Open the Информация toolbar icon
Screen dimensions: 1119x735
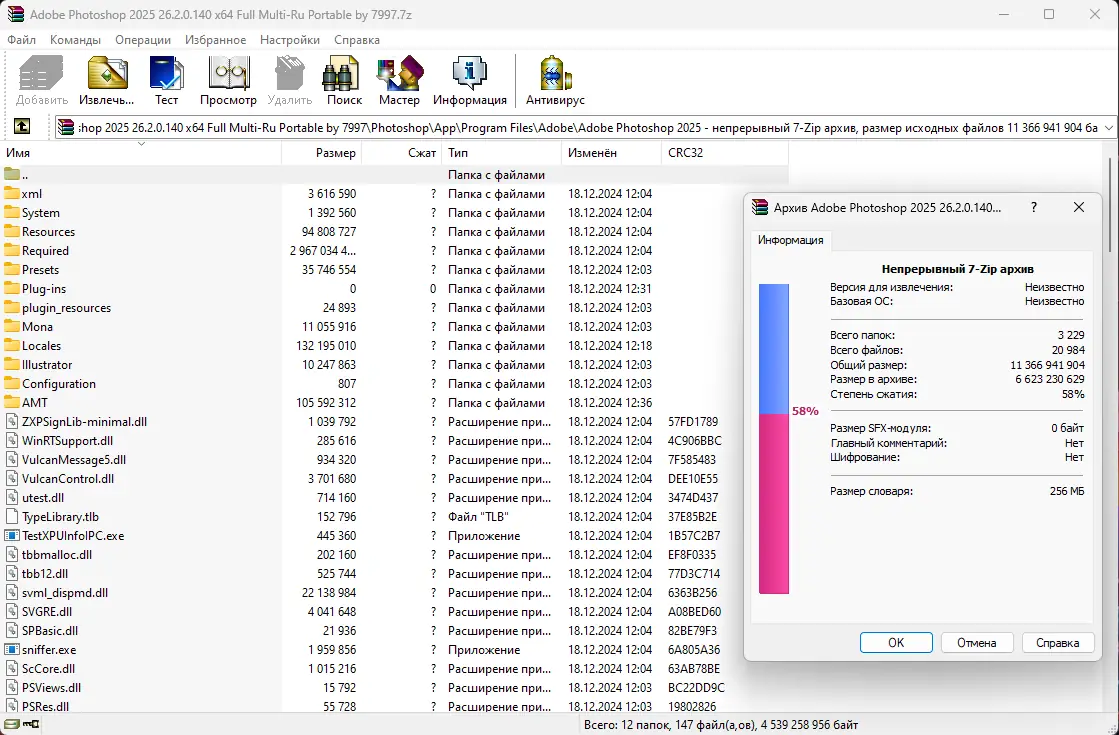[x=470, y=73]
